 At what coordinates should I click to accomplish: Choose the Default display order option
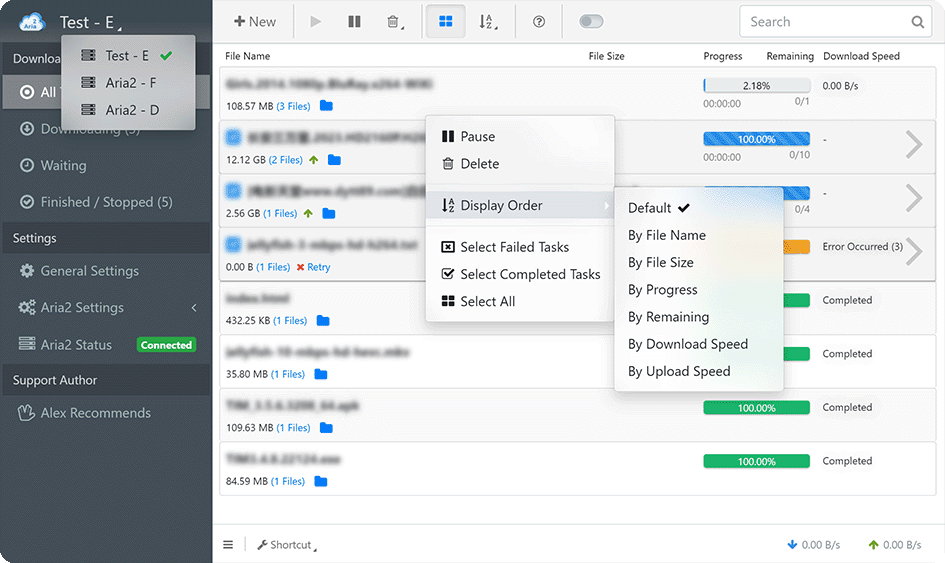(x=650, y=208)
